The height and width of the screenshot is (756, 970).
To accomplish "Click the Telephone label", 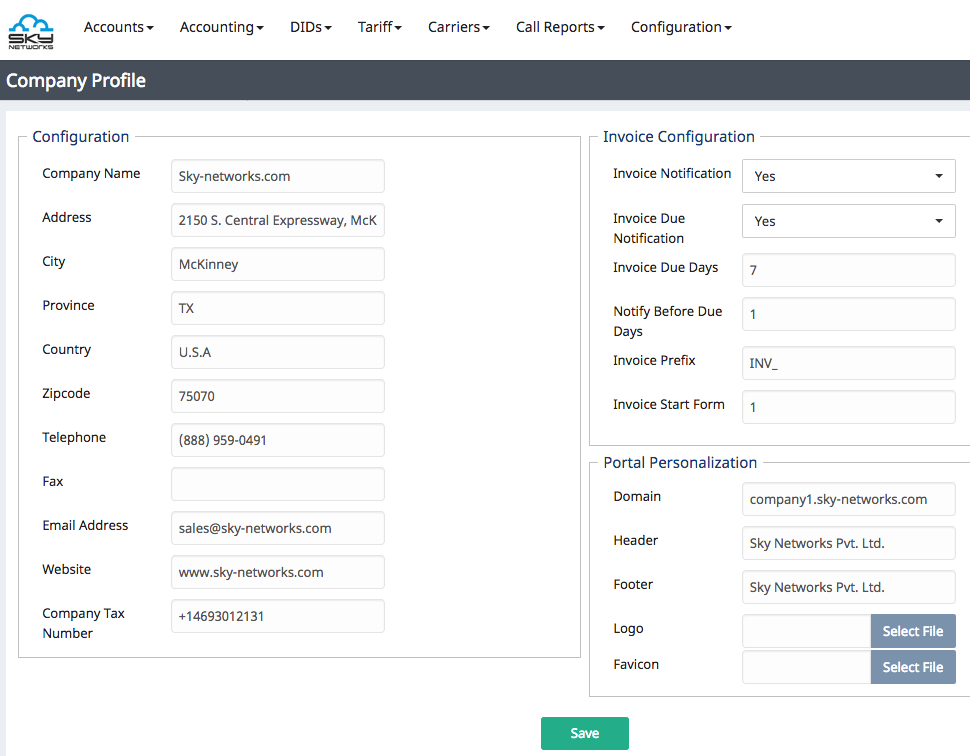I will [x=74, y=437].
